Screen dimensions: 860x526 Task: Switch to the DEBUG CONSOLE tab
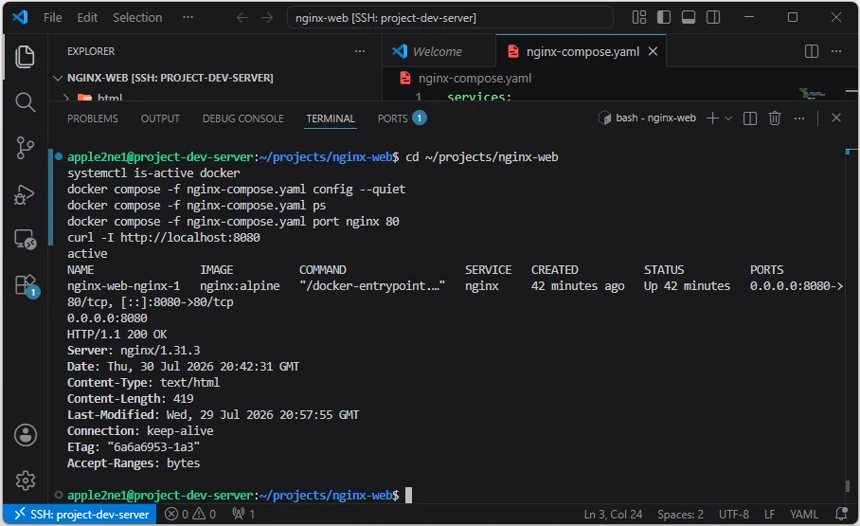(243, 118)
